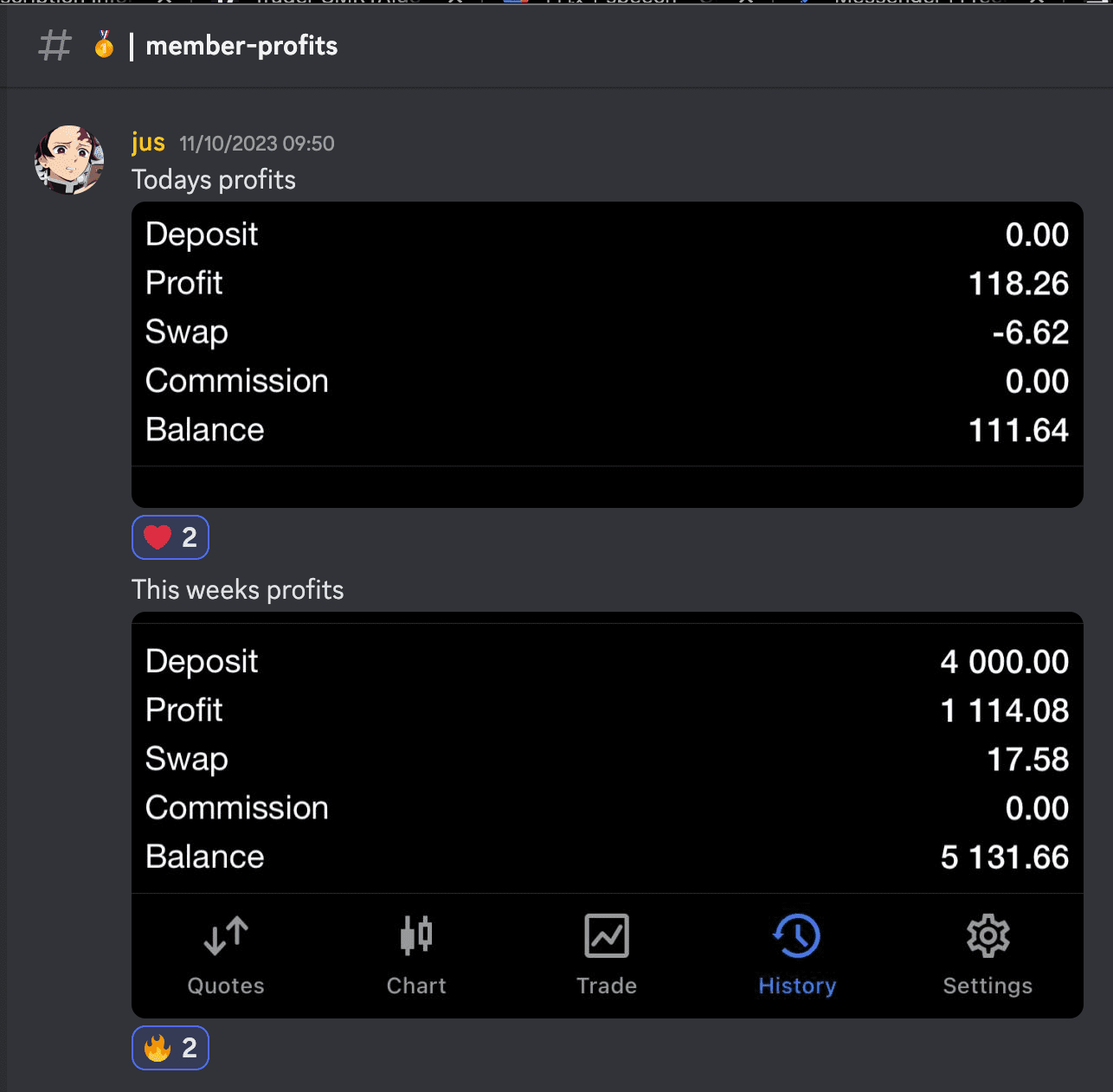The image size is (1113, 1092).
Task: Click the Balance 111.64 row
Action: click(x=607, y=430)
